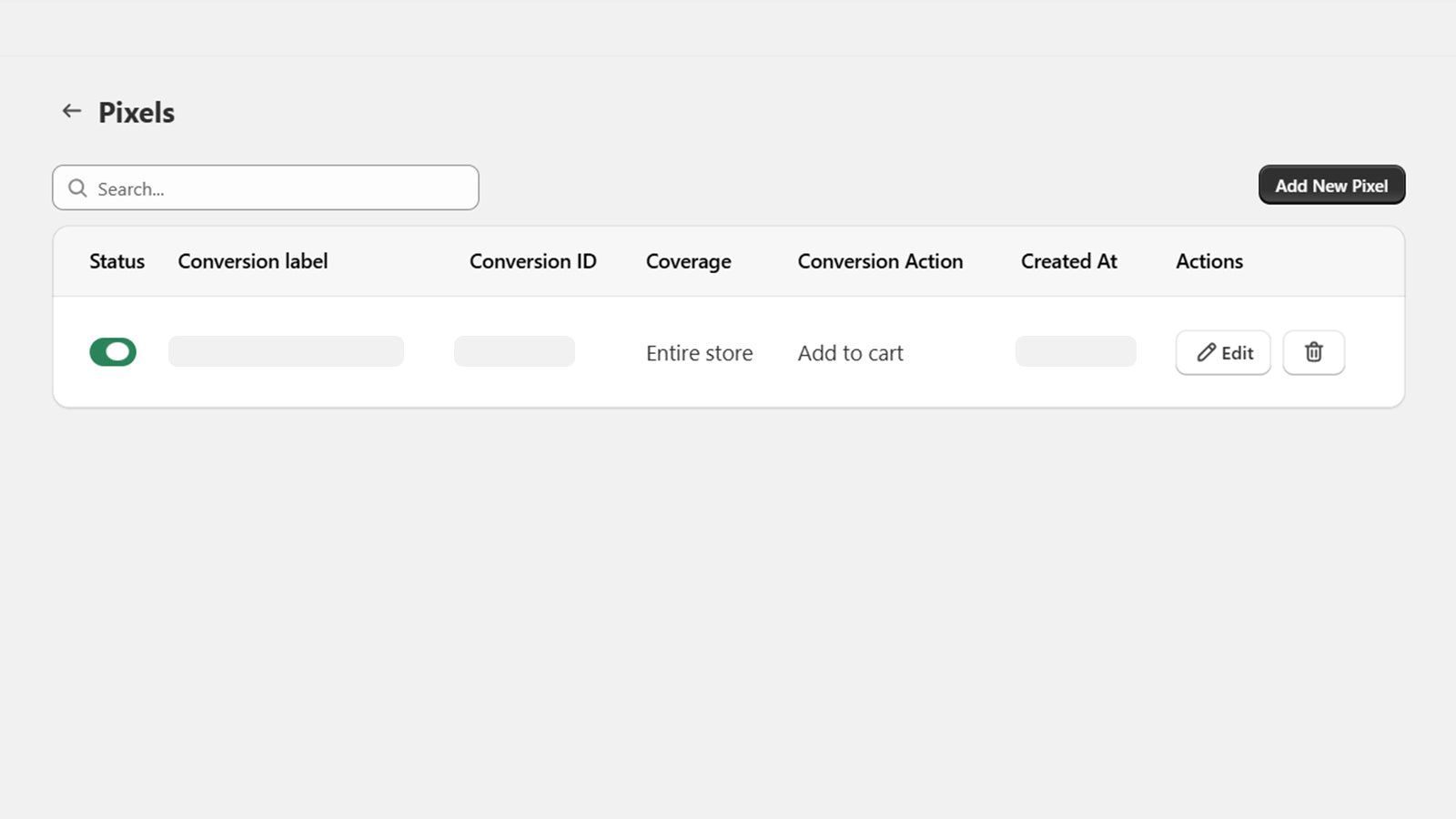
Task: Click the Coverage column header
Action: (689, 261)
